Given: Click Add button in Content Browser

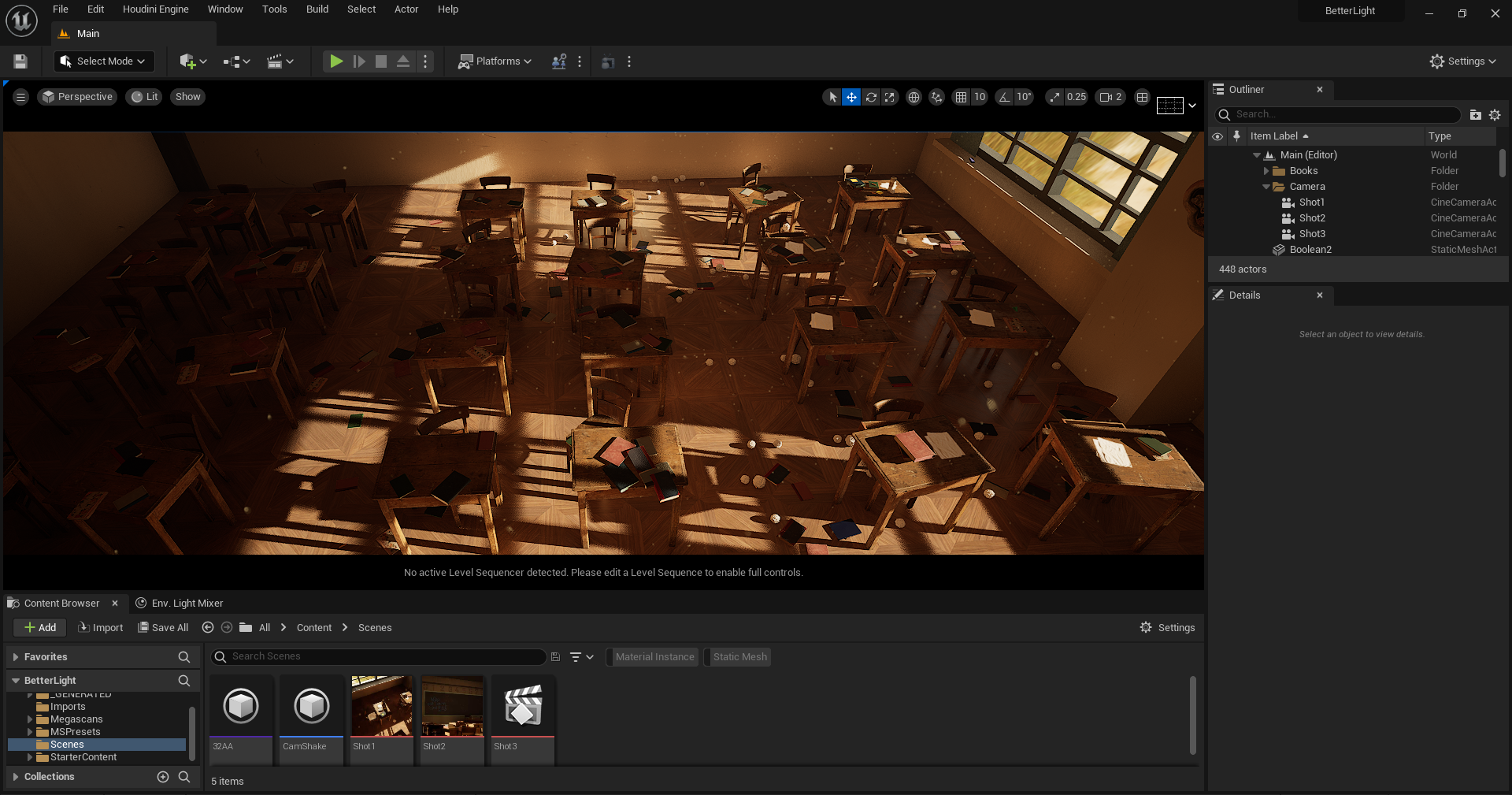Looking at the screenshot, I should [x=40, y=628].
